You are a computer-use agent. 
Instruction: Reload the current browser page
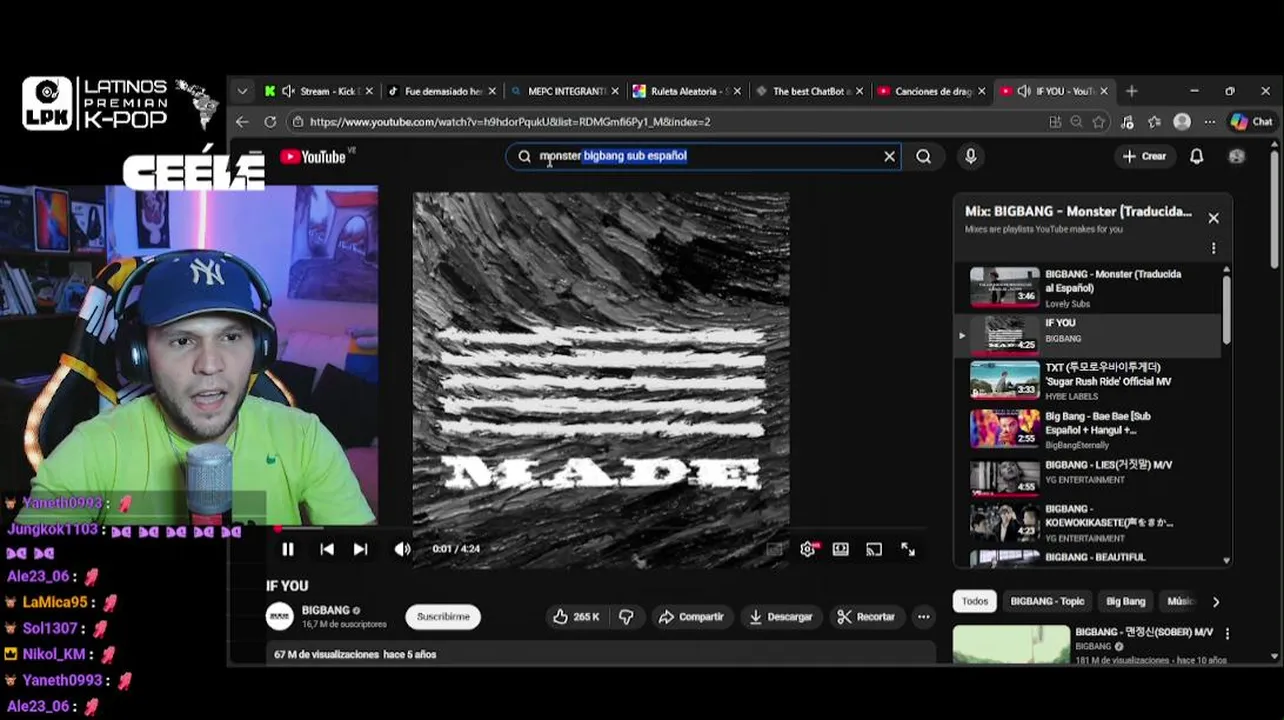pyautogui.click(x=270, y=122)
